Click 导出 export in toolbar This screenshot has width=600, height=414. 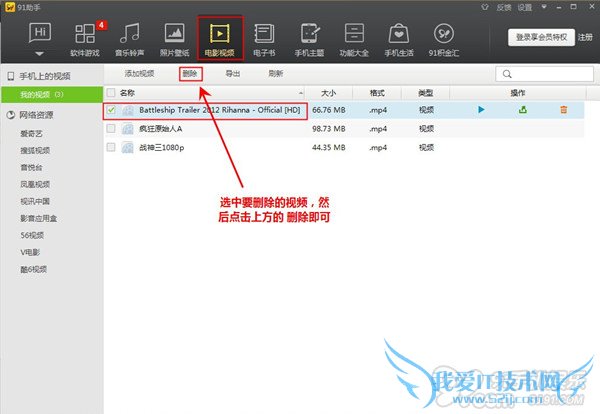pyautogui.click(x=233, y=73)
